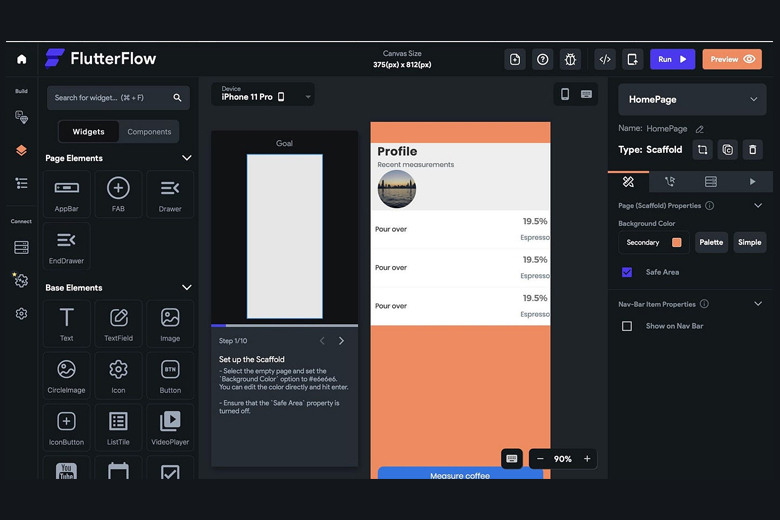Viewport: 780px width, 520px height.
Task: Open the Settings gear in the sidebar
Action: [x=21, y=313]
